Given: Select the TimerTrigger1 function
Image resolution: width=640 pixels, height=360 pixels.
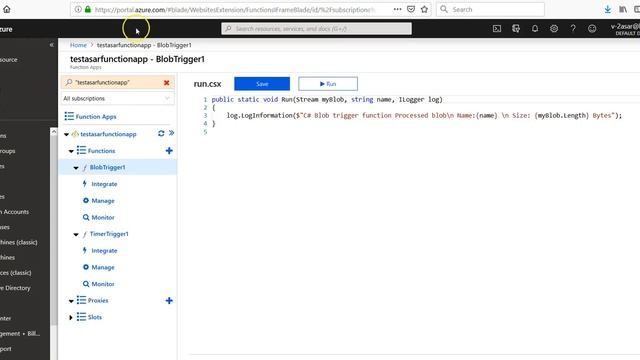Looking at the screenshot, I should point(109,234).
